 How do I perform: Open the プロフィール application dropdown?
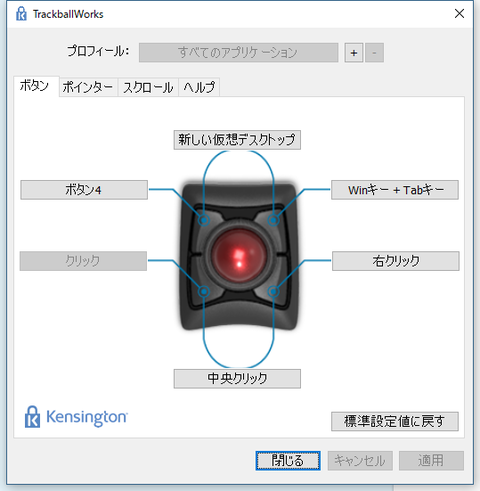pos(239,52)
